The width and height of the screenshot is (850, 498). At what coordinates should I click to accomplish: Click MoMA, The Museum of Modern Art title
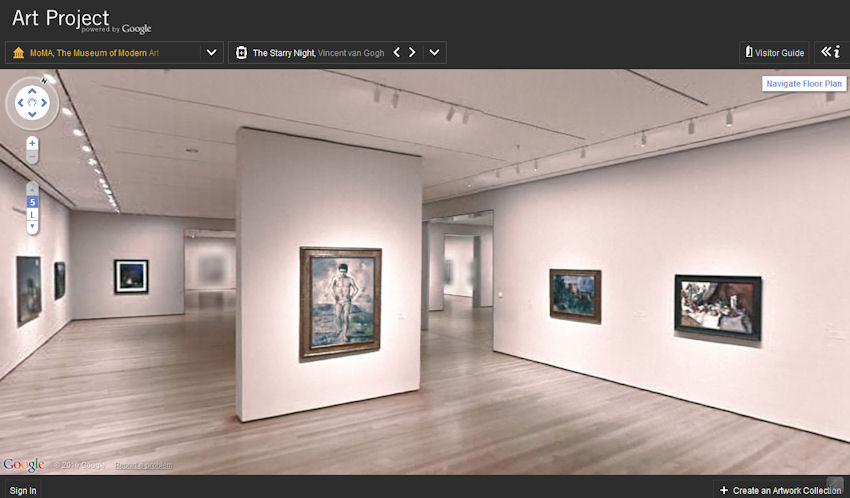(x=94, y=53)
